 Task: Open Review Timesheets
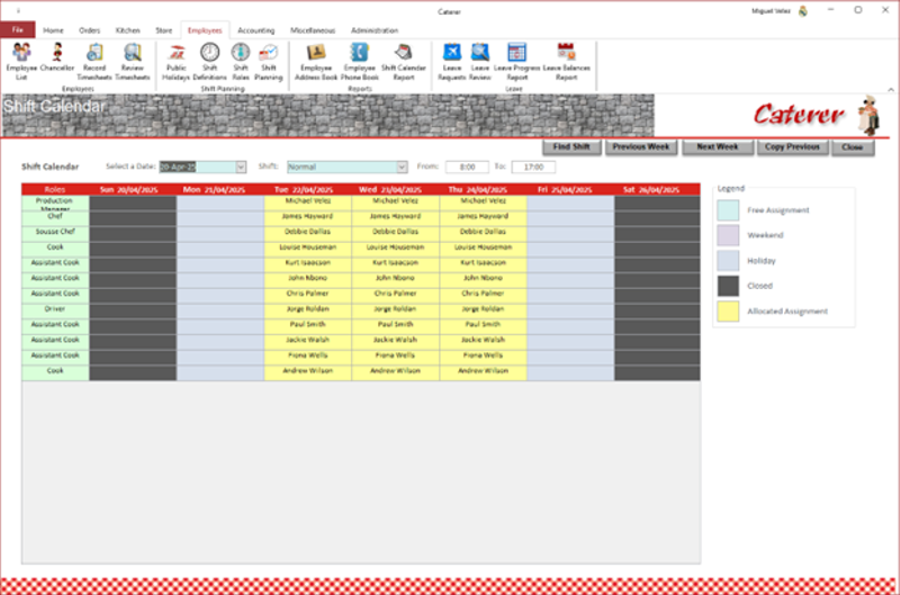pyautogui.click(x=133, y=61)
